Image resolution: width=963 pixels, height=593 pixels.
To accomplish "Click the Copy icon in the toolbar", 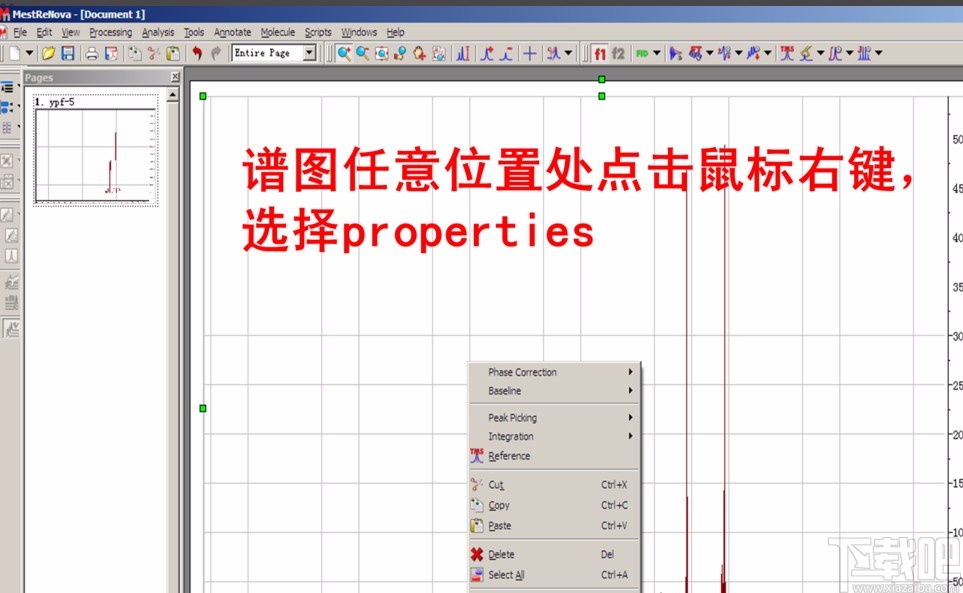I will point(135,53).
